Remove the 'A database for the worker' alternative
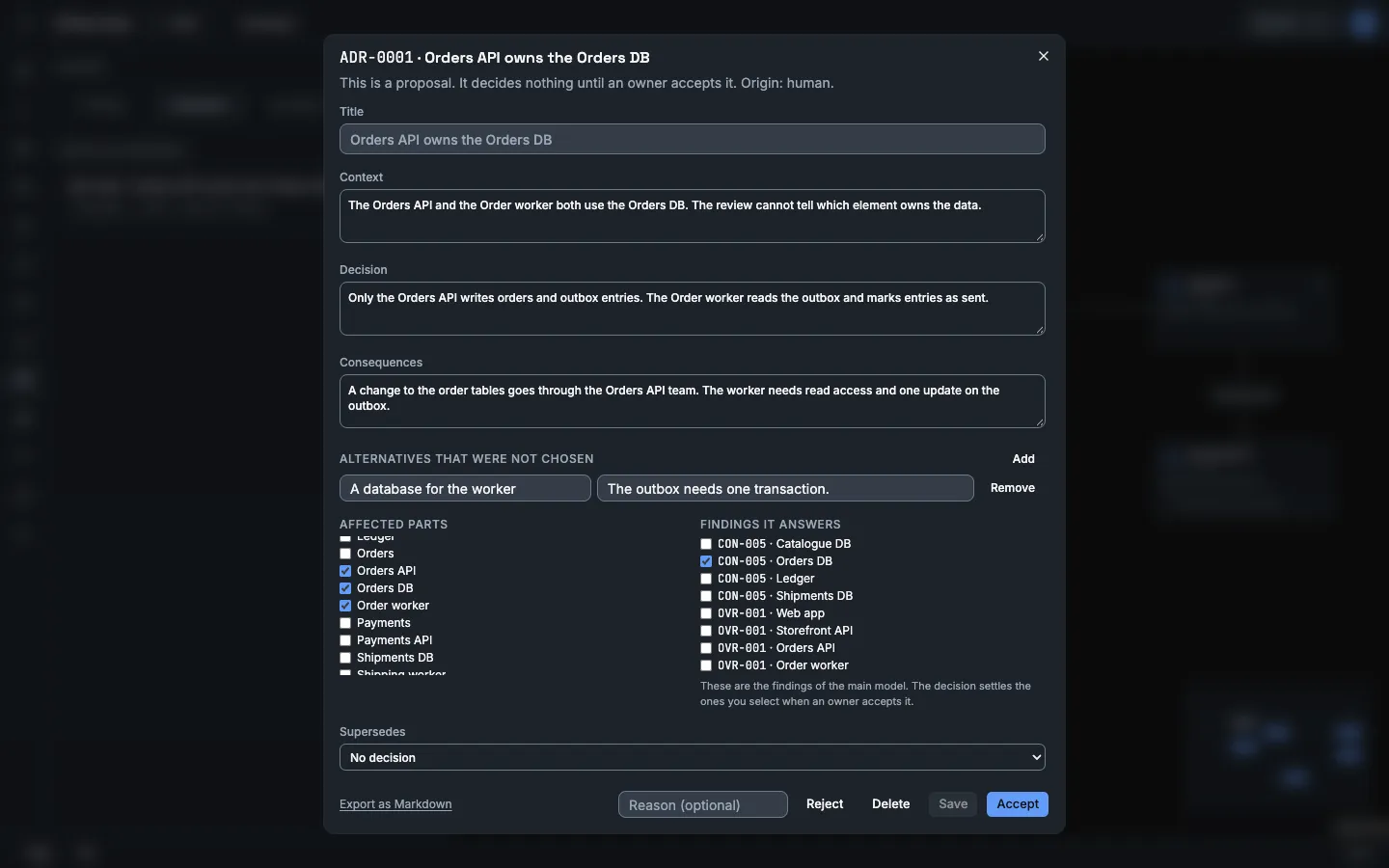This screenshot has width=1389, height=868. click(x=1013, y=488)
